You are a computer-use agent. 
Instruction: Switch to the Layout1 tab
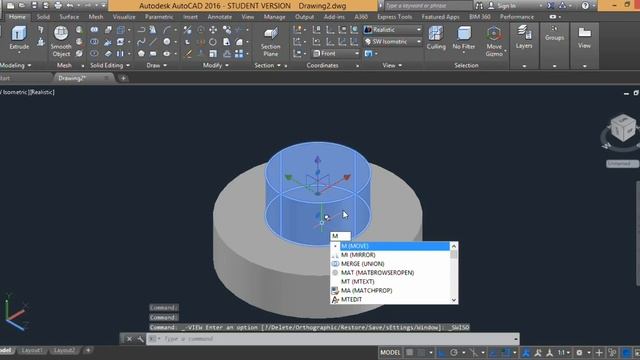(32, 351)
